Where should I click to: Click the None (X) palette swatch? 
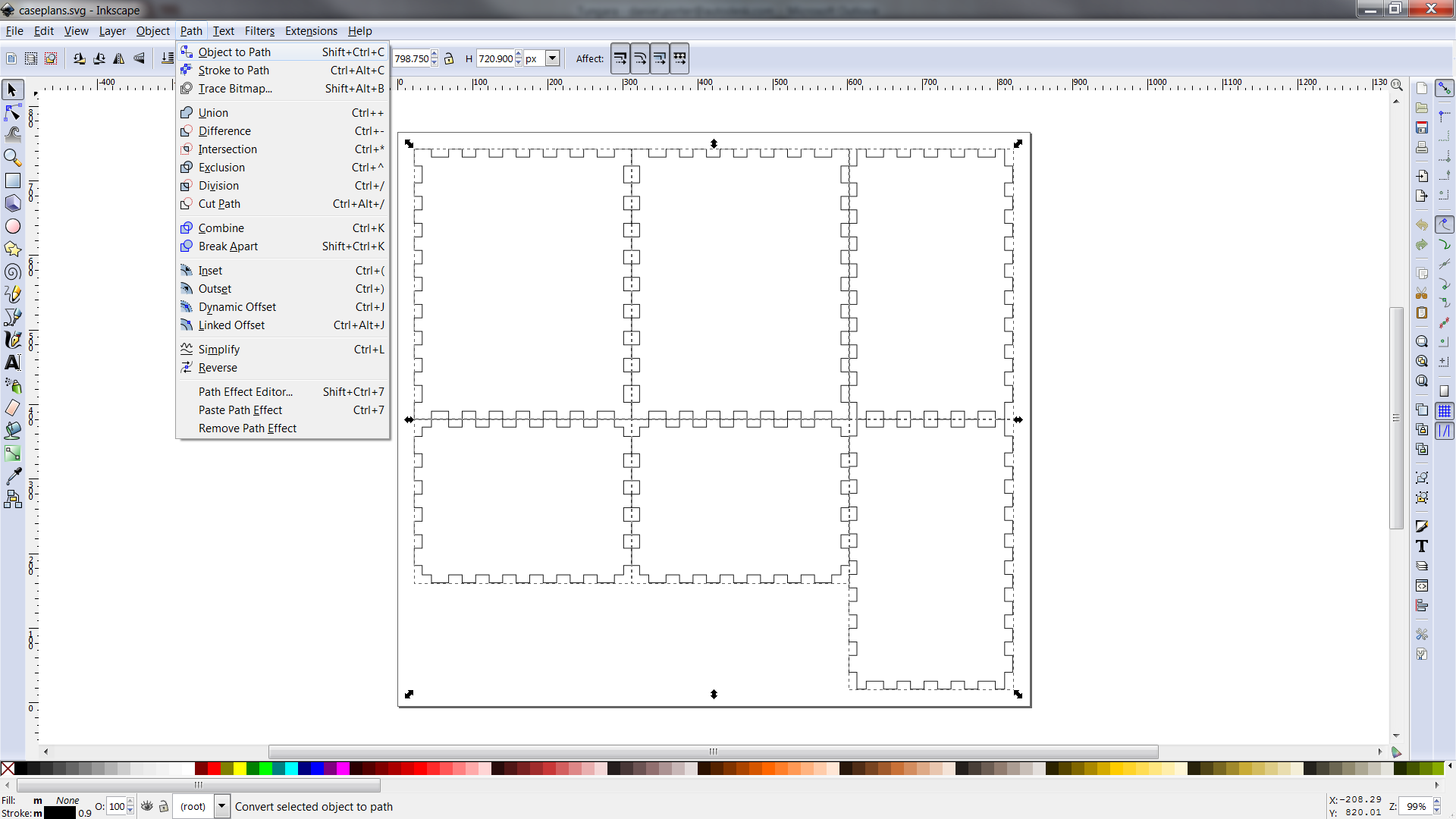coord(8,769)
